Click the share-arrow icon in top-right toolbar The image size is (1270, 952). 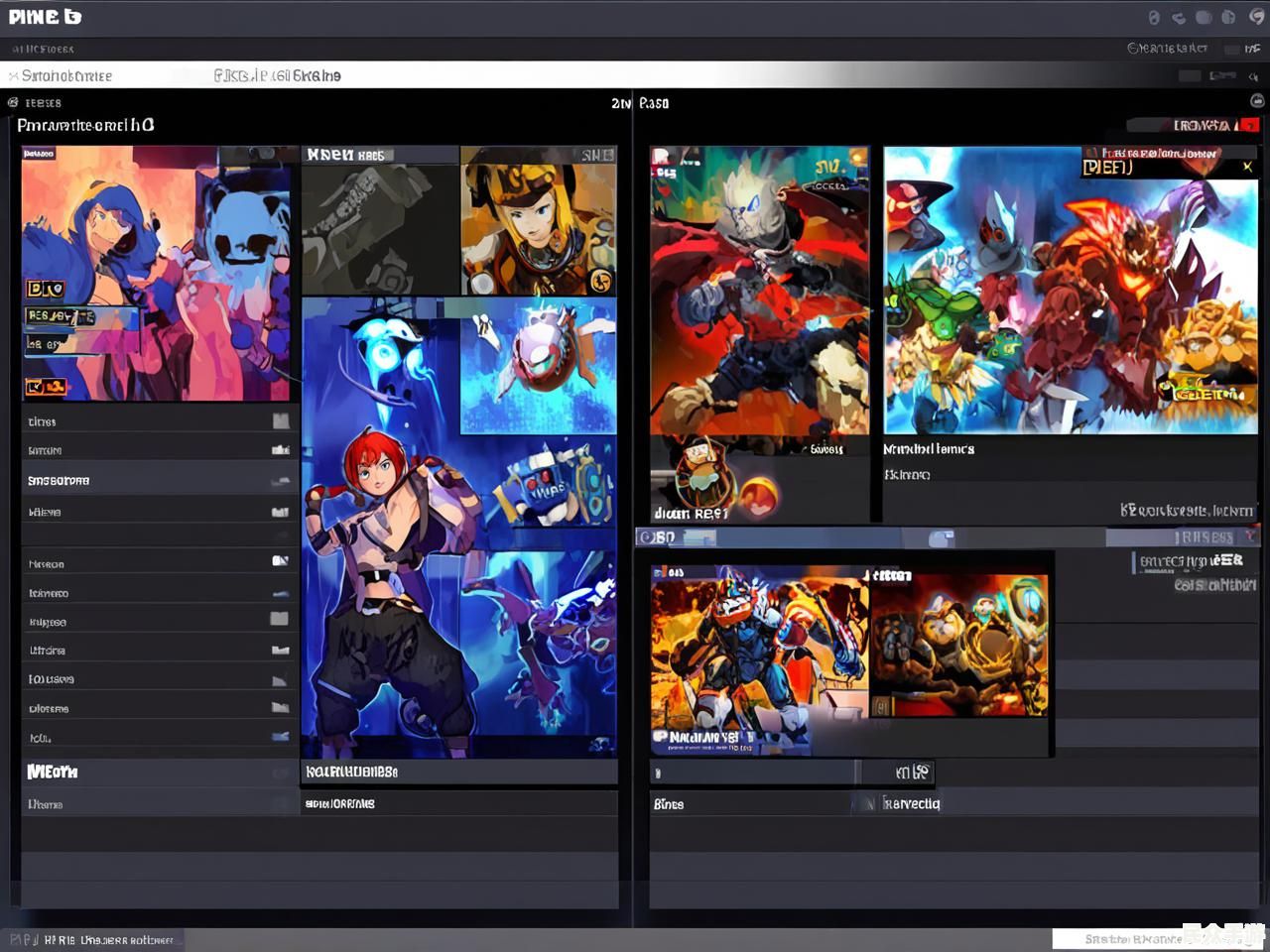tap(1179, 17)
